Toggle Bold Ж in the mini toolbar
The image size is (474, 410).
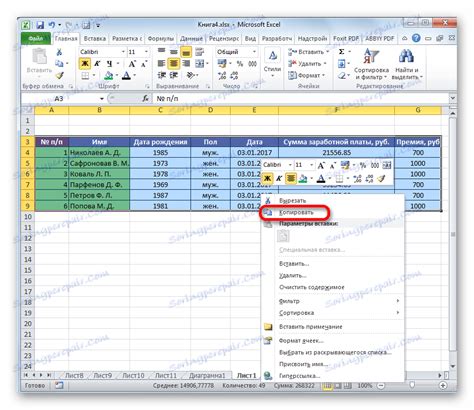coord(267,179)
